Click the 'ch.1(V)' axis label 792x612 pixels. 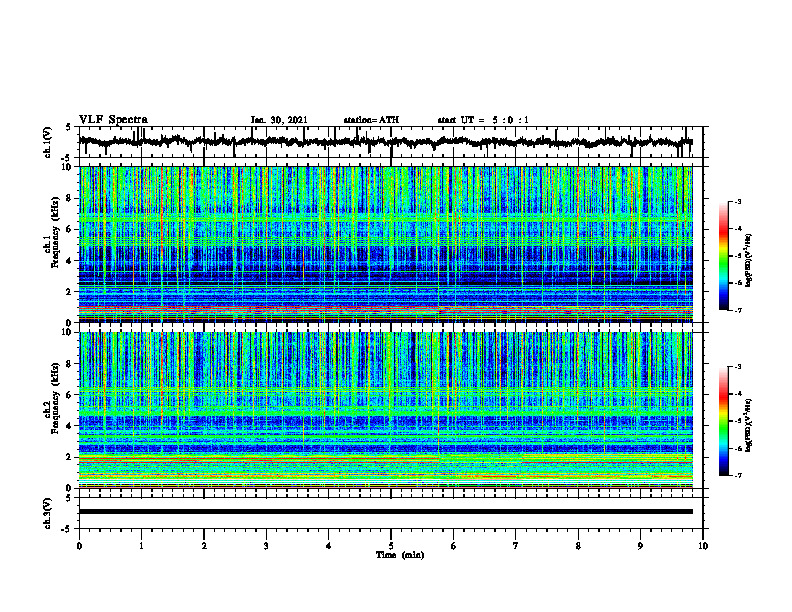(47, 142)
